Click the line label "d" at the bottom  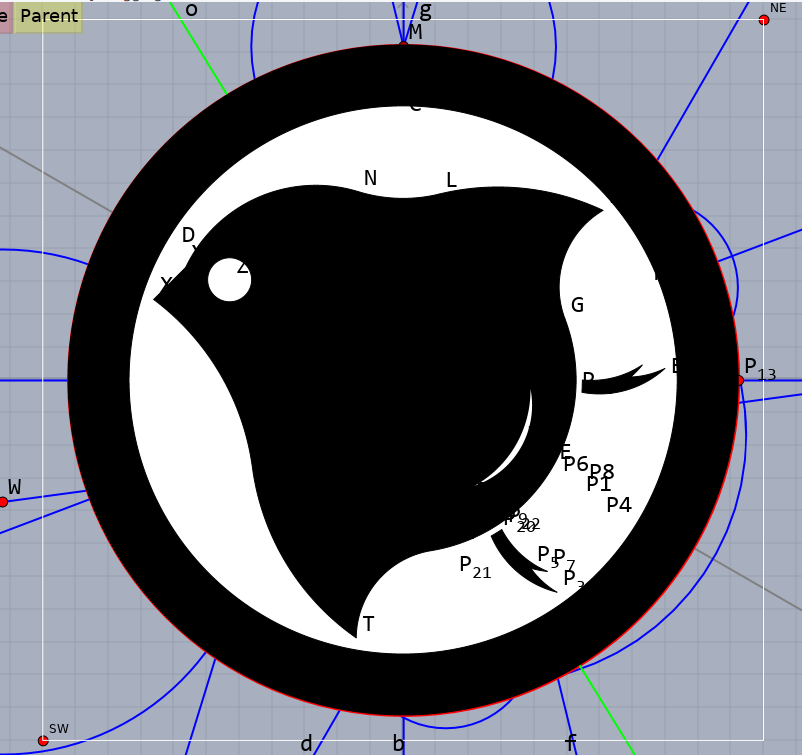(x=306, y=744)
